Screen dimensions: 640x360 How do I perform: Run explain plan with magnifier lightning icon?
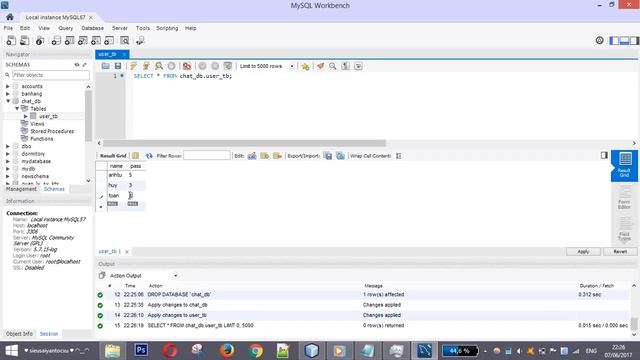pyautogui.click(x=159, y=66)
